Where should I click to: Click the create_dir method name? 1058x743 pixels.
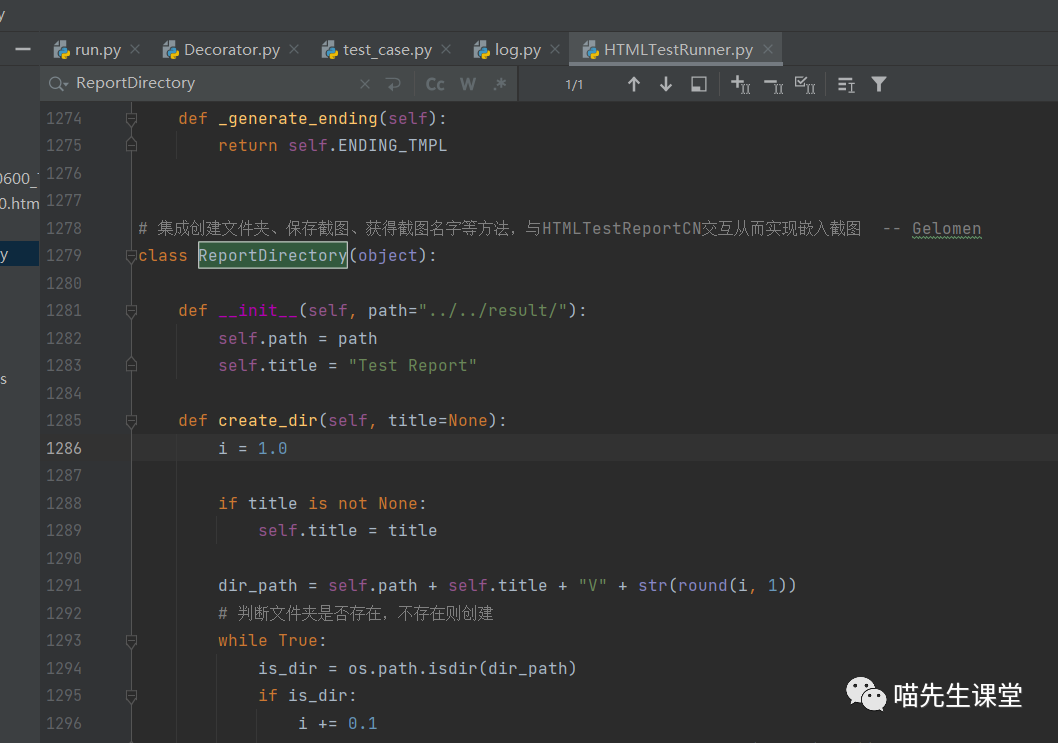[x=267, y=420]
